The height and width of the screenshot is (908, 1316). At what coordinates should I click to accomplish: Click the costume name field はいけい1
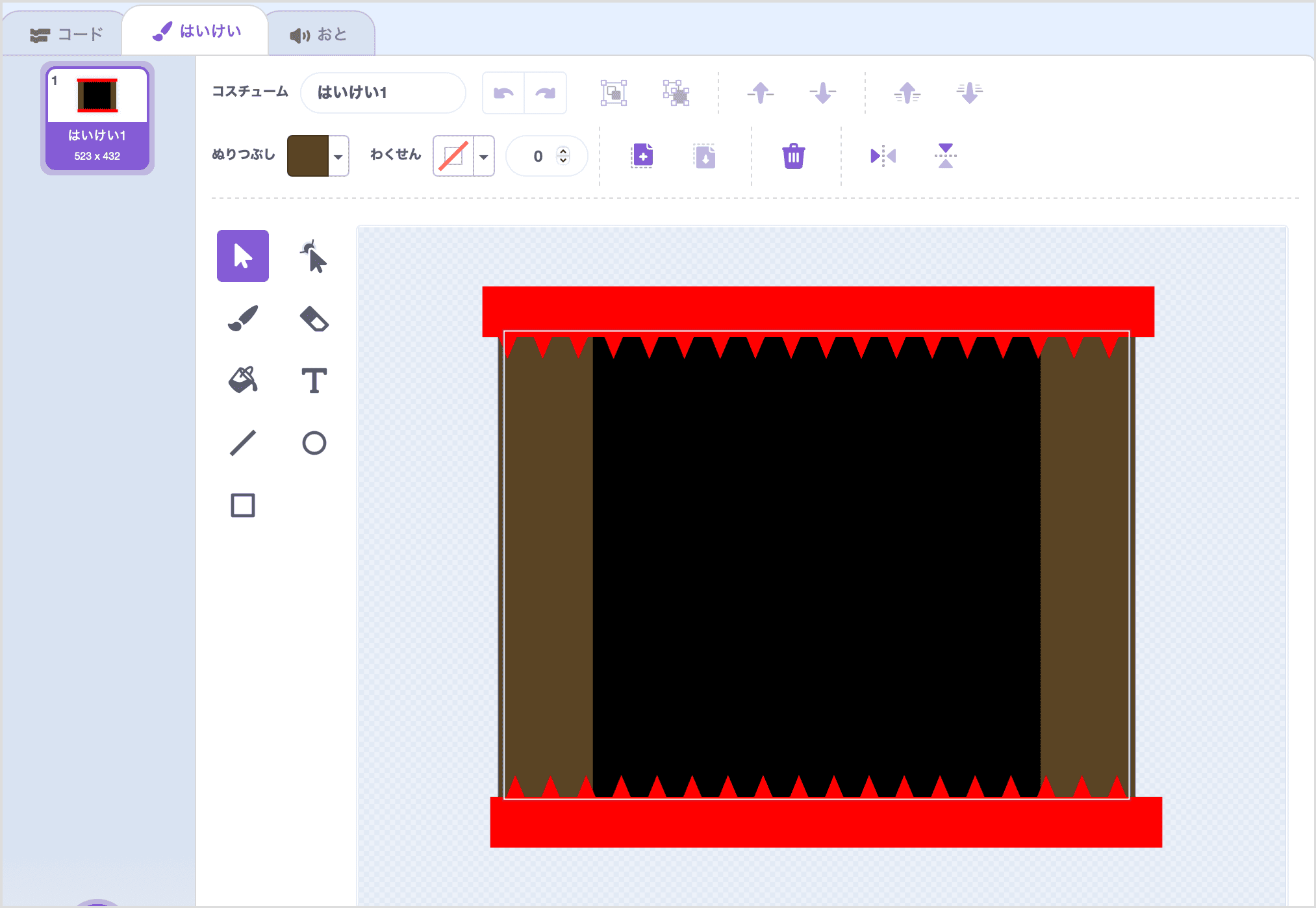[x=383, y=93]
